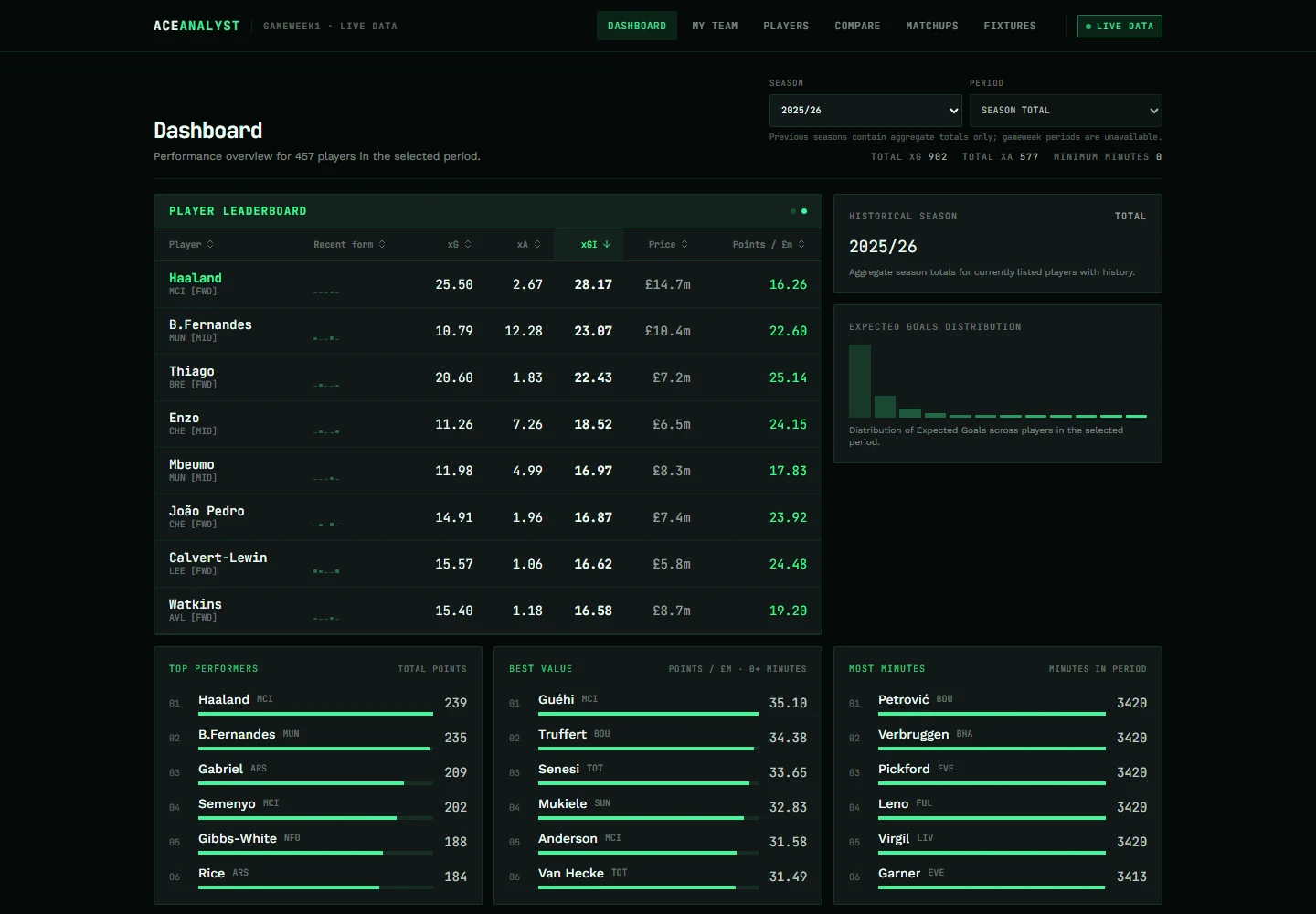The height and width of the screenshot is (914, 1316).
Task: Open the ACEANALYST logo home link
Action: (196, 26)
